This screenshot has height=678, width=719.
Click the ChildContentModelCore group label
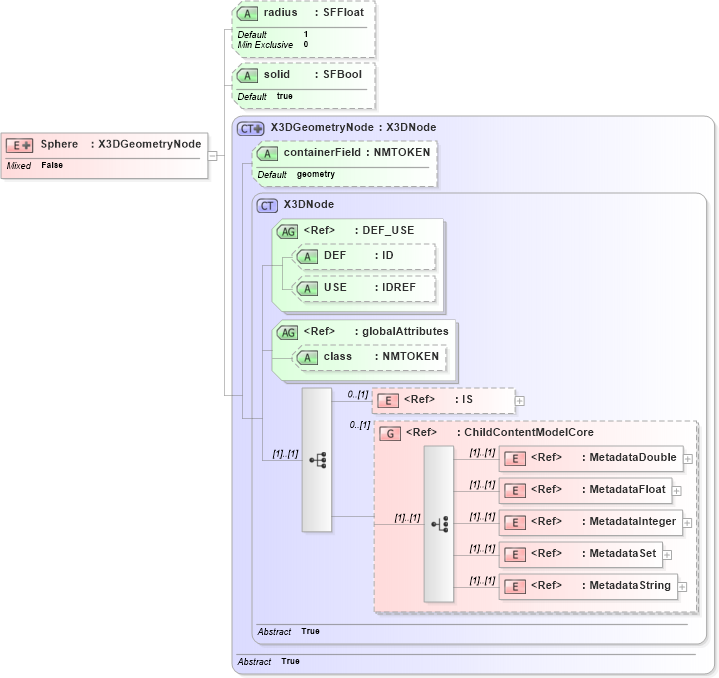[529, 432]
